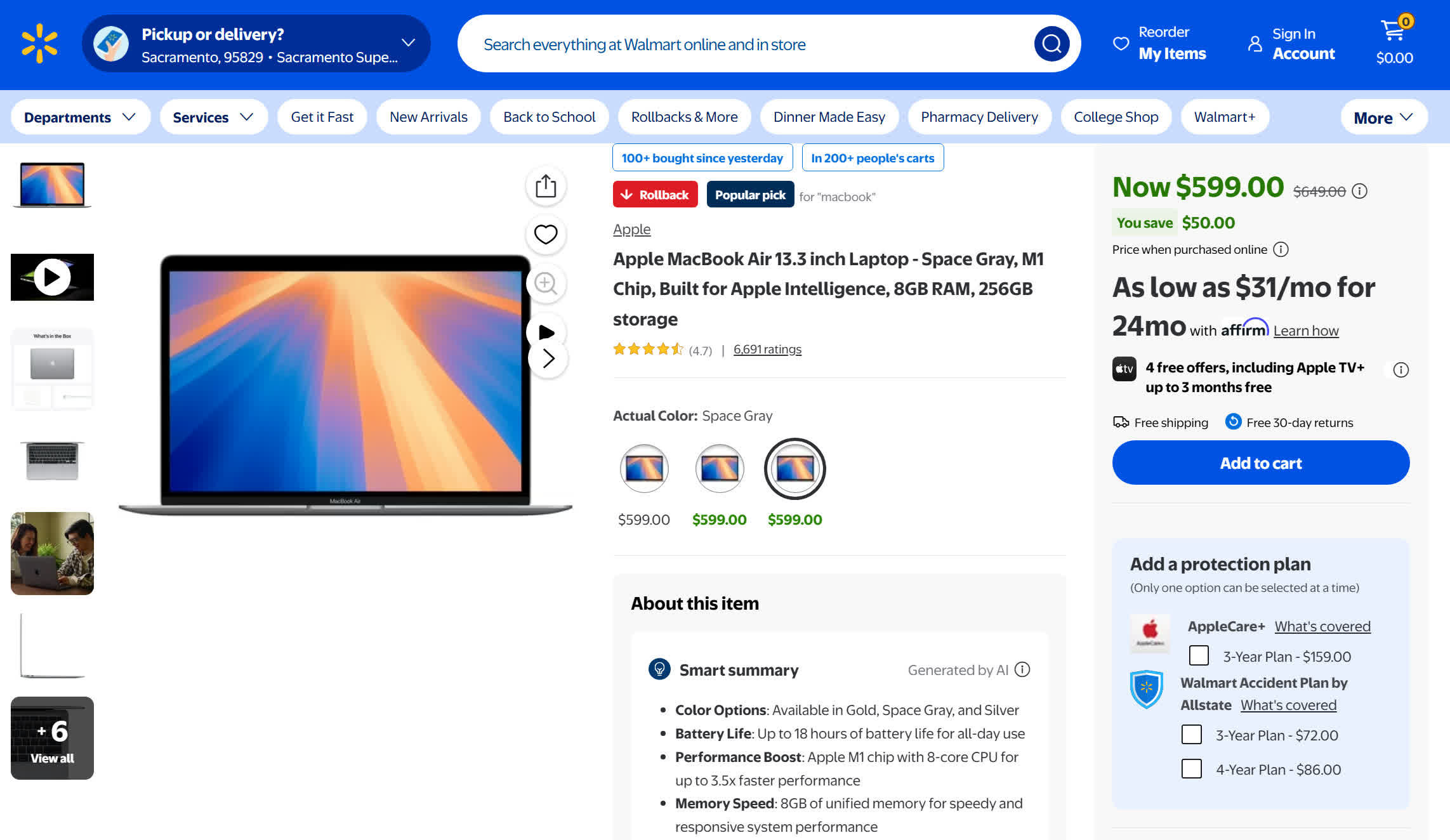Expand the Departments dropdown

click(80, 117)
